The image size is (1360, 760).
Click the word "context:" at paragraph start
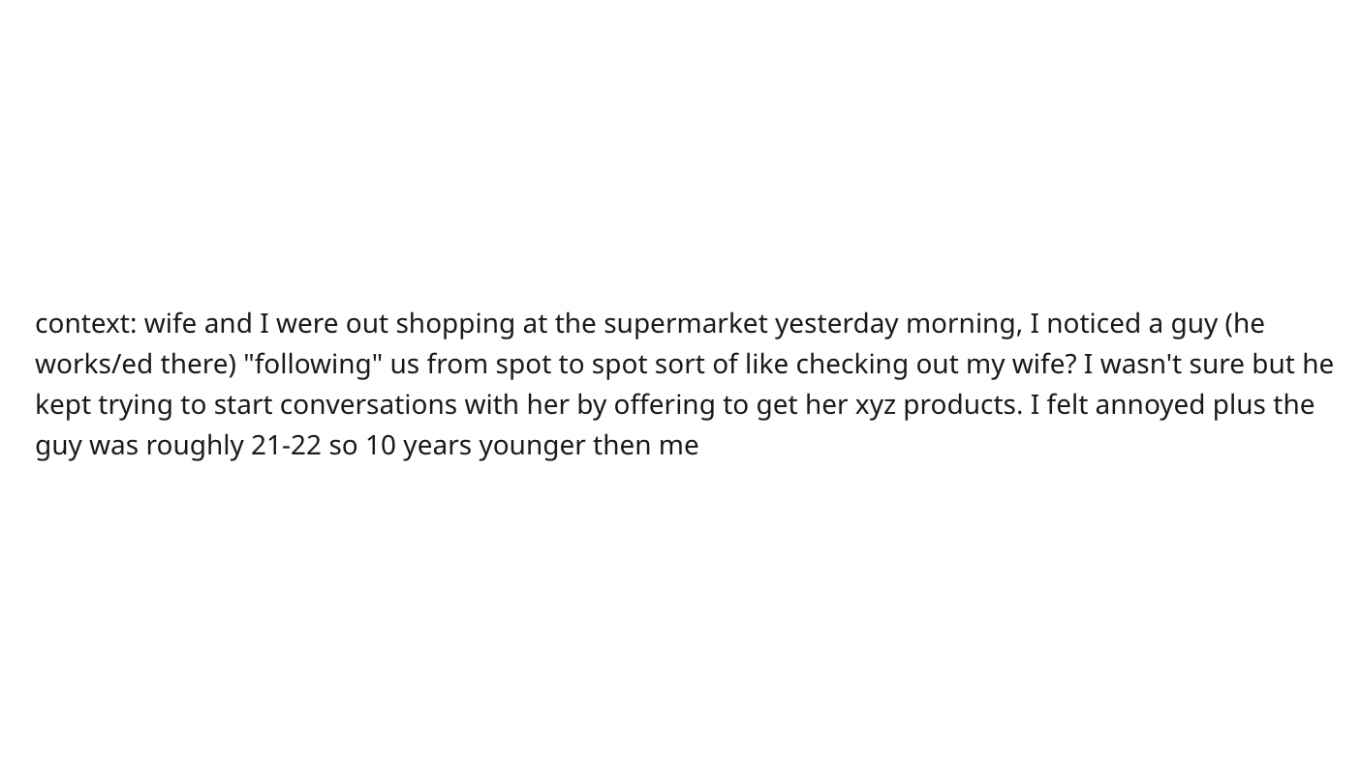click(85, 324)
